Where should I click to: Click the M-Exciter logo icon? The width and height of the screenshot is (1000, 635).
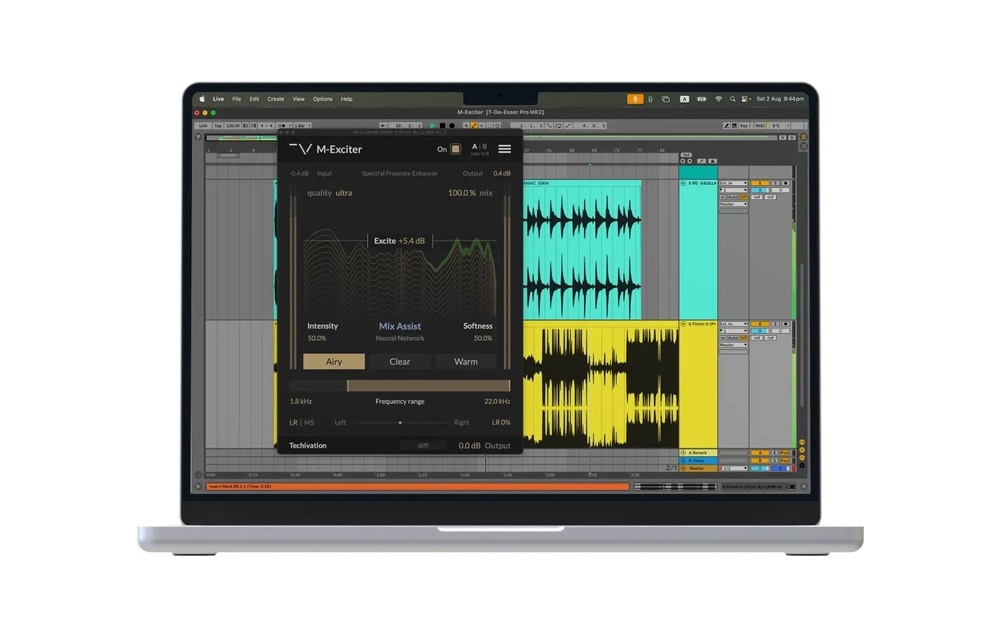coord(300,149)
